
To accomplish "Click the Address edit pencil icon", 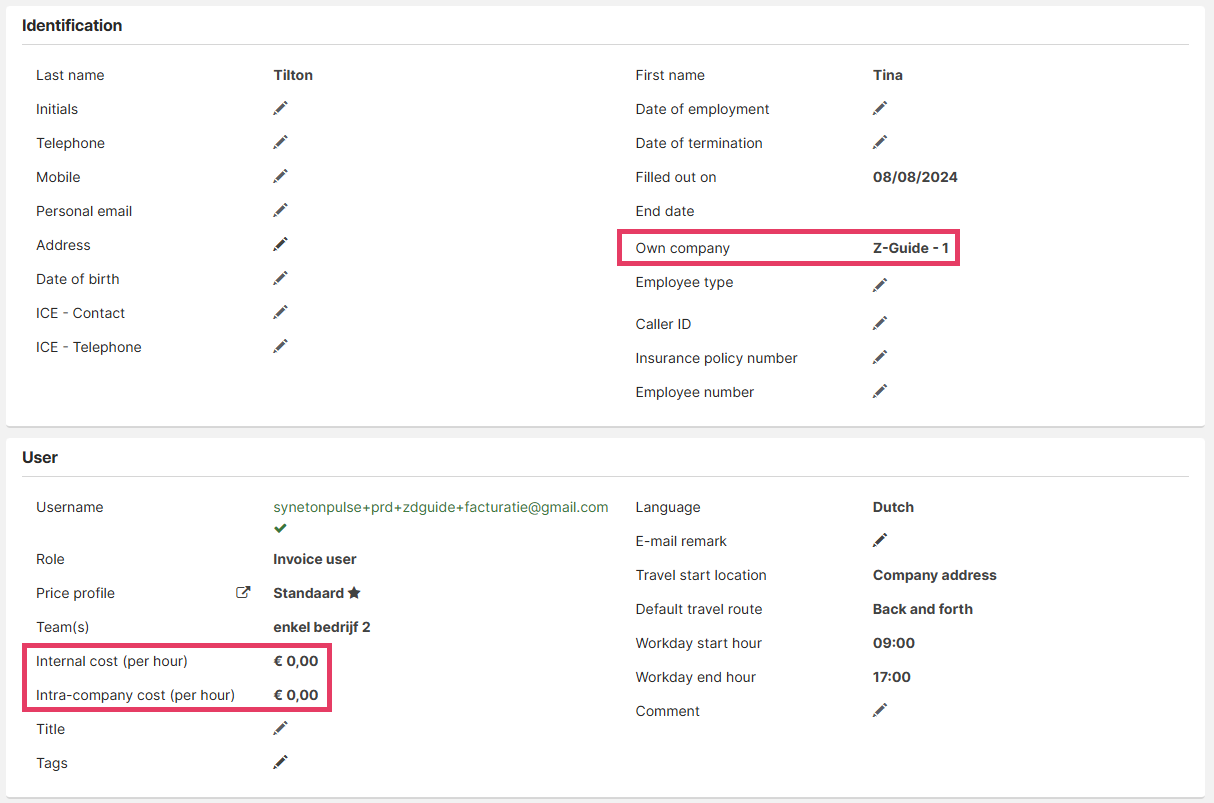I will point(280,244).
